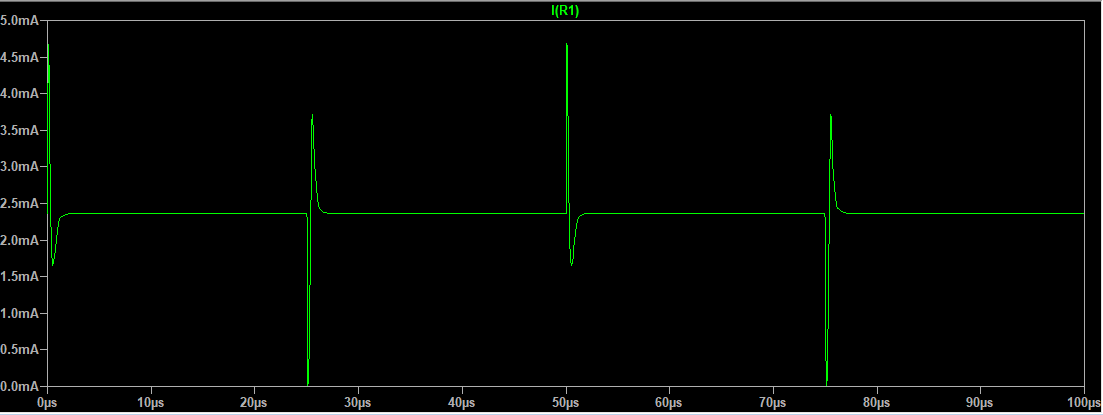Click the I(R1) trace label
This screenshot has width=1103, height=415.
click(x=565, y=11)
